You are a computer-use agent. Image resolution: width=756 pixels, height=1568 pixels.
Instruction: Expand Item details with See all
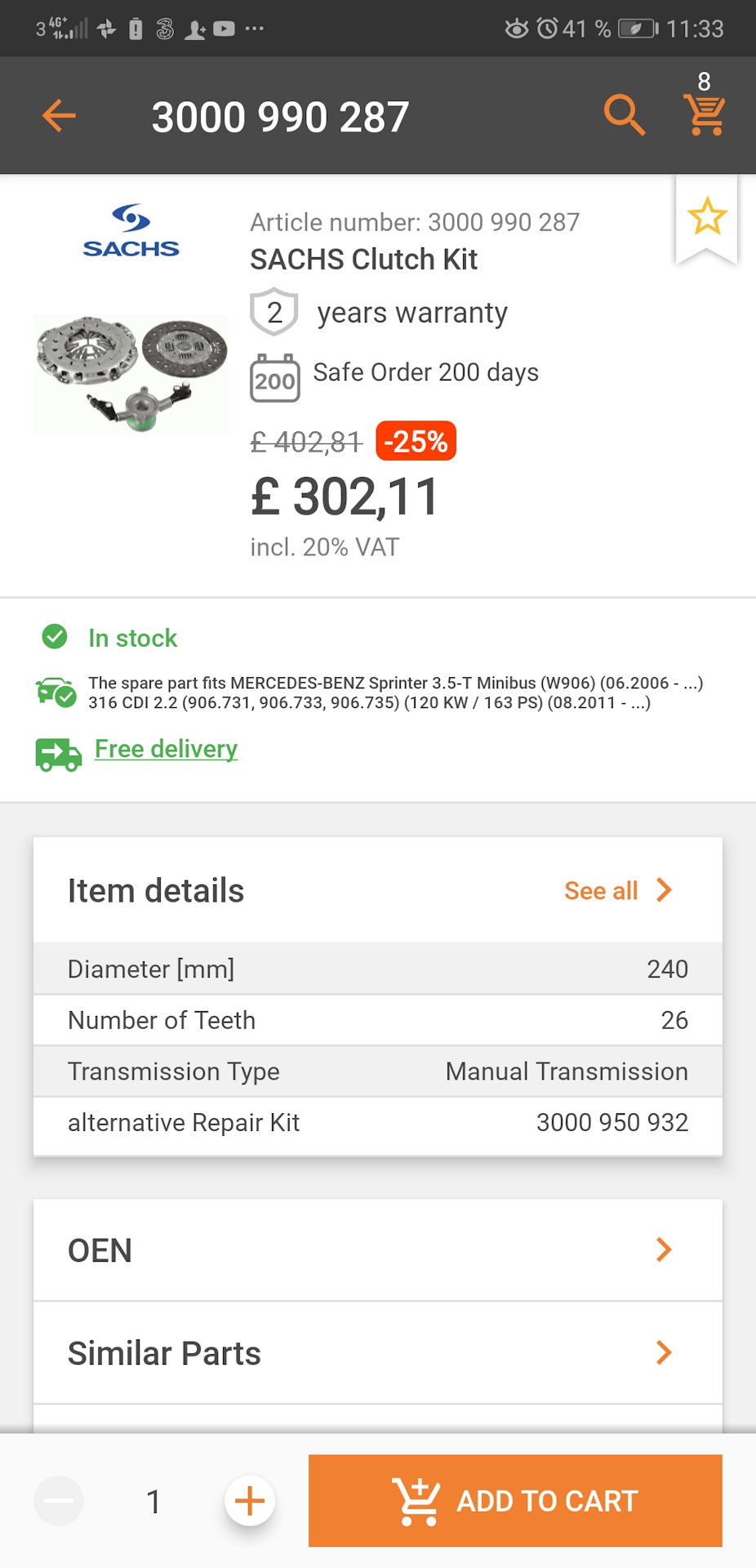pos(617,891)
